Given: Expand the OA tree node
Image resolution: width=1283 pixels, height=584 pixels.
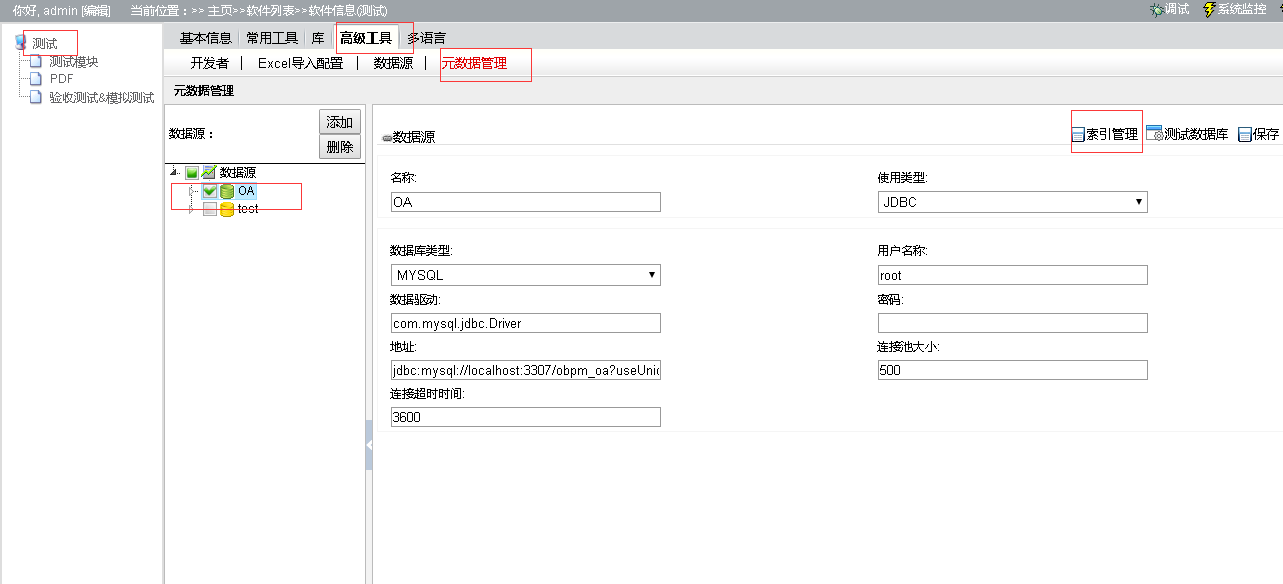Looking at the screenshot, I should click(x=193, y=191).
